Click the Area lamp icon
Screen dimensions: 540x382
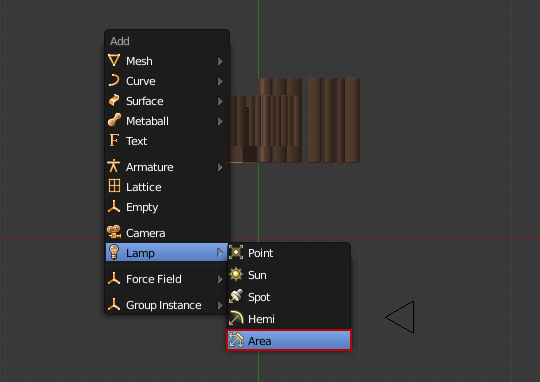coord(236,340)
